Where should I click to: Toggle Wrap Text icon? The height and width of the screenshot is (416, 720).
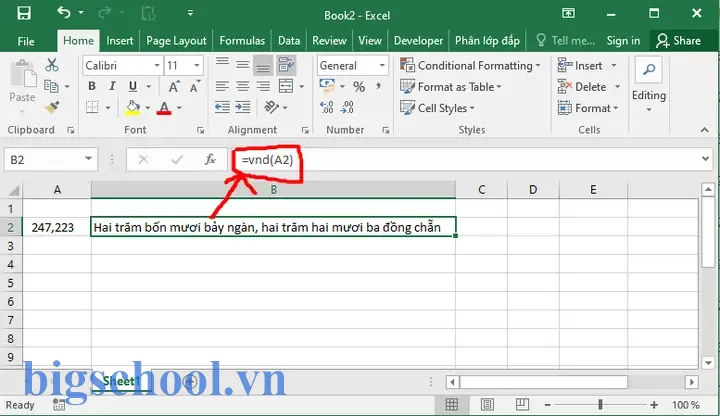[286, 65]
